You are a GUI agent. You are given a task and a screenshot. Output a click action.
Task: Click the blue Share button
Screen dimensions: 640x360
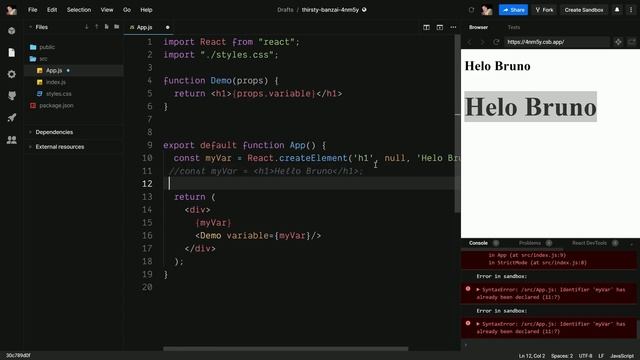pyautogui.click(x=513, y=10)
